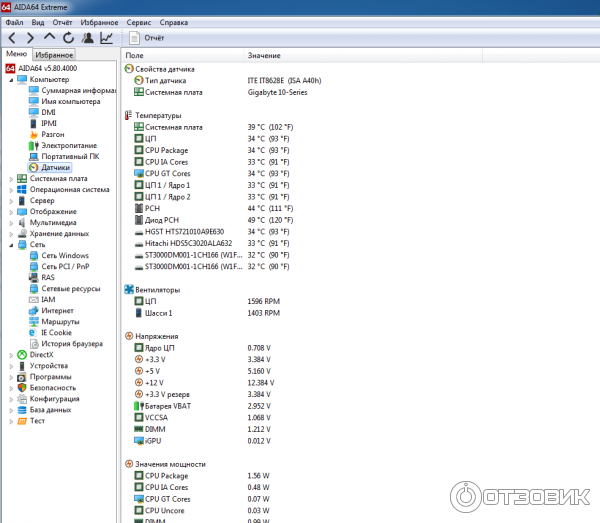600x523 pixels.
Task: Open the user icon in toolbar
Action: pos(88,38)
